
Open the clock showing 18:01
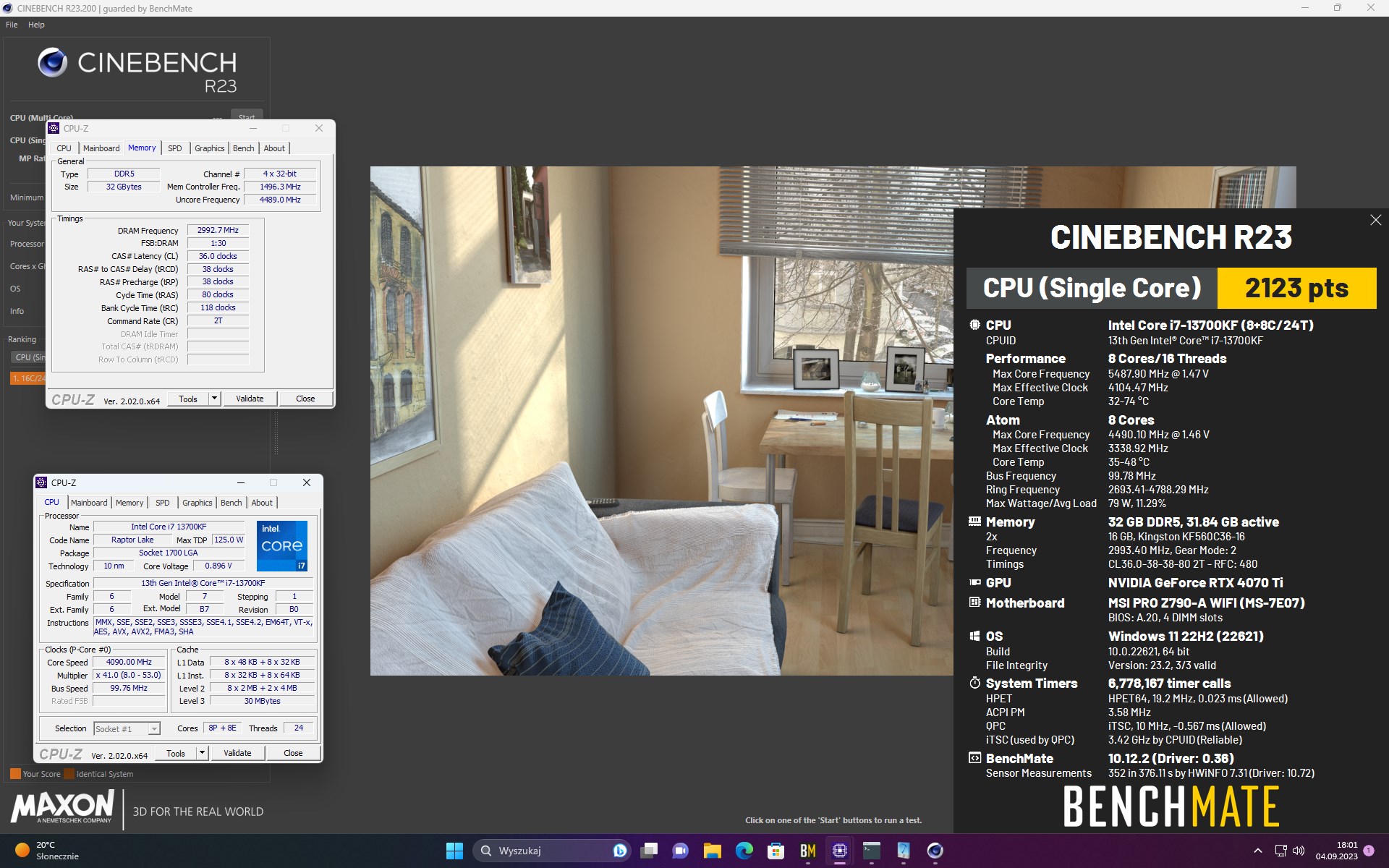pyautogui.click(x=1337, y=851)
